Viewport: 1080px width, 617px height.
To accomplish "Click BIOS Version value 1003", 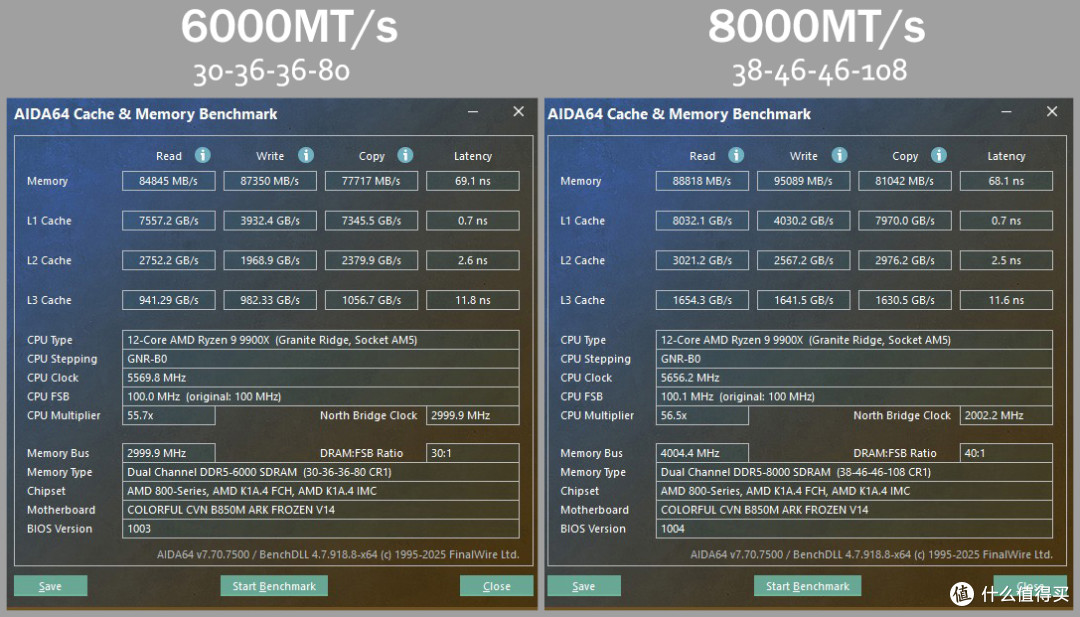I will (321, 529).
